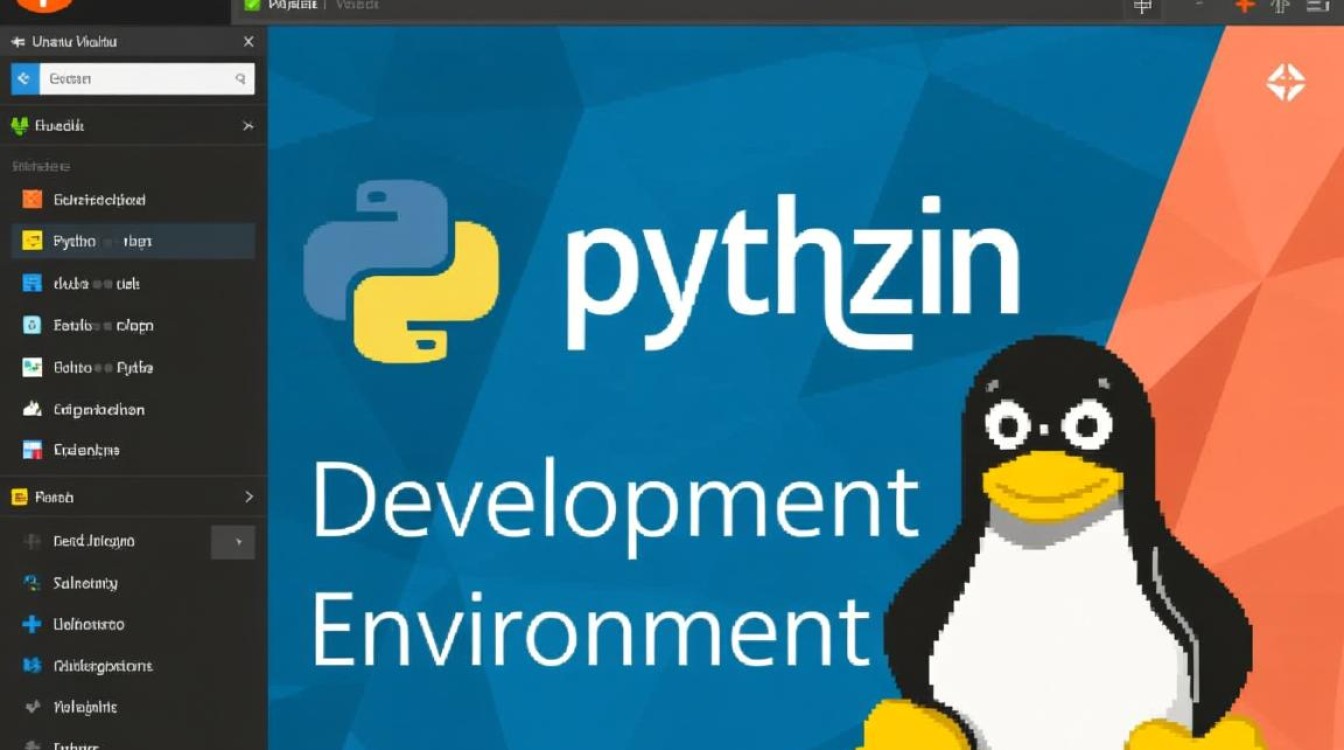Click the back arrow beside the search box
This screenshot has height=750, width=1344.
point(22,78)
